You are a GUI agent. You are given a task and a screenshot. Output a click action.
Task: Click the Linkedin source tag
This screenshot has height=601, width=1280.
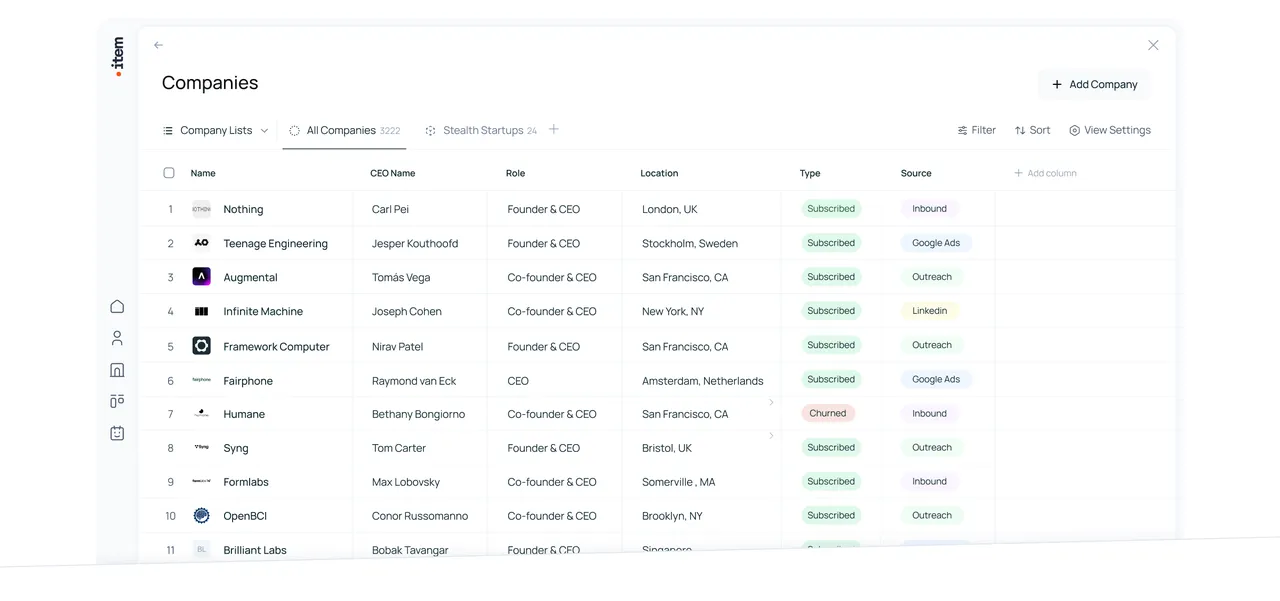929,311
